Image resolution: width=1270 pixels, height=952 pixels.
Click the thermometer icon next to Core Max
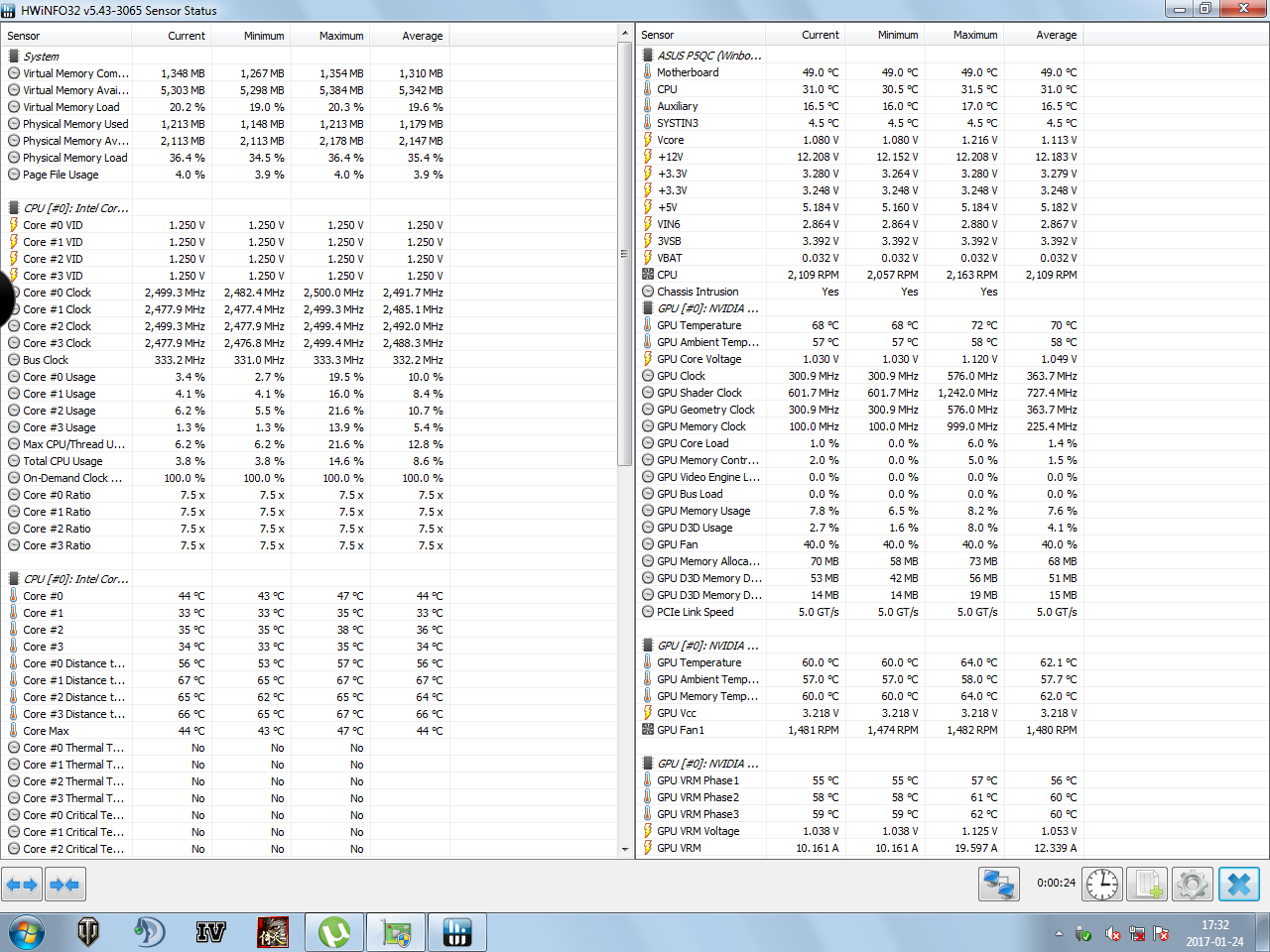pyautogui.click(x=14, y=731)
